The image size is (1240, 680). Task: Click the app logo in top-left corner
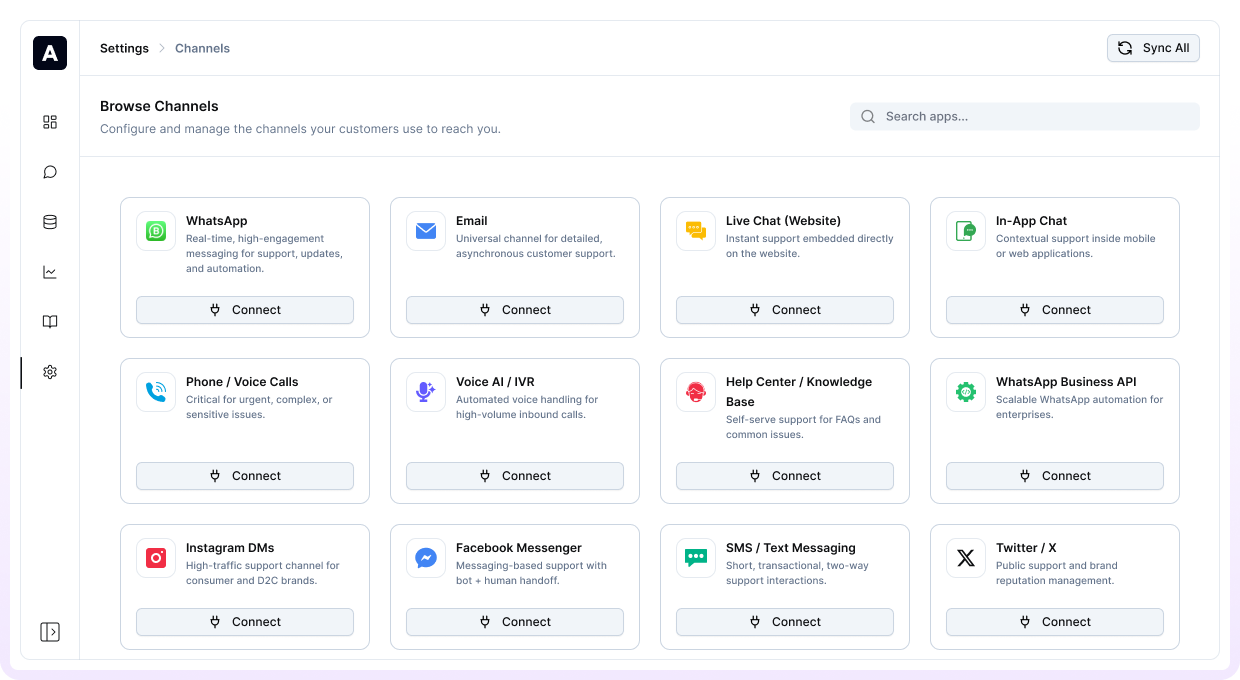point(50,53)
